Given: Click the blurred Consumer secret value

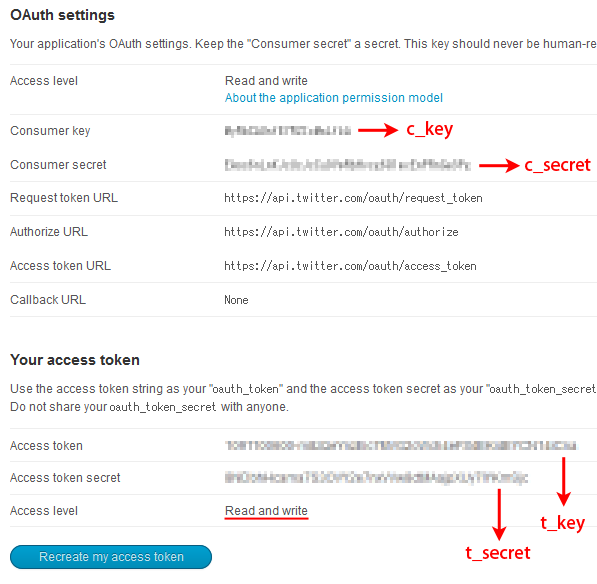Looking at the screenshot, I should point(347,165).
